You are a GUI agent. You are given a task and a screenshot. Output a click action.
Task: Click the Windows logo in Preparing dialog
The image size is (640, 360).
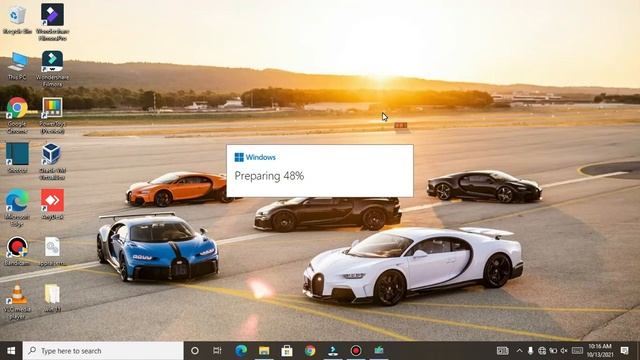[x=239, y=157]
